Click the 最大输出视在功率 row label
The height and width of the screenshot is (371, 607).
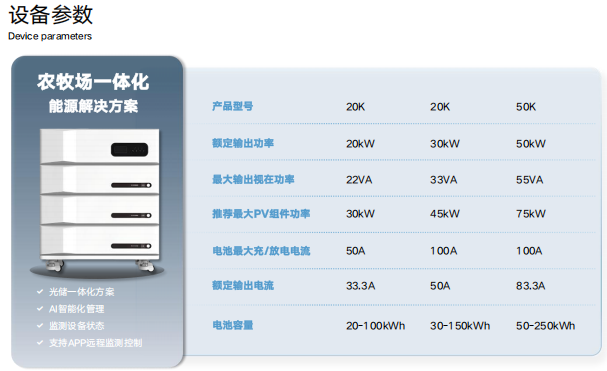253,179
